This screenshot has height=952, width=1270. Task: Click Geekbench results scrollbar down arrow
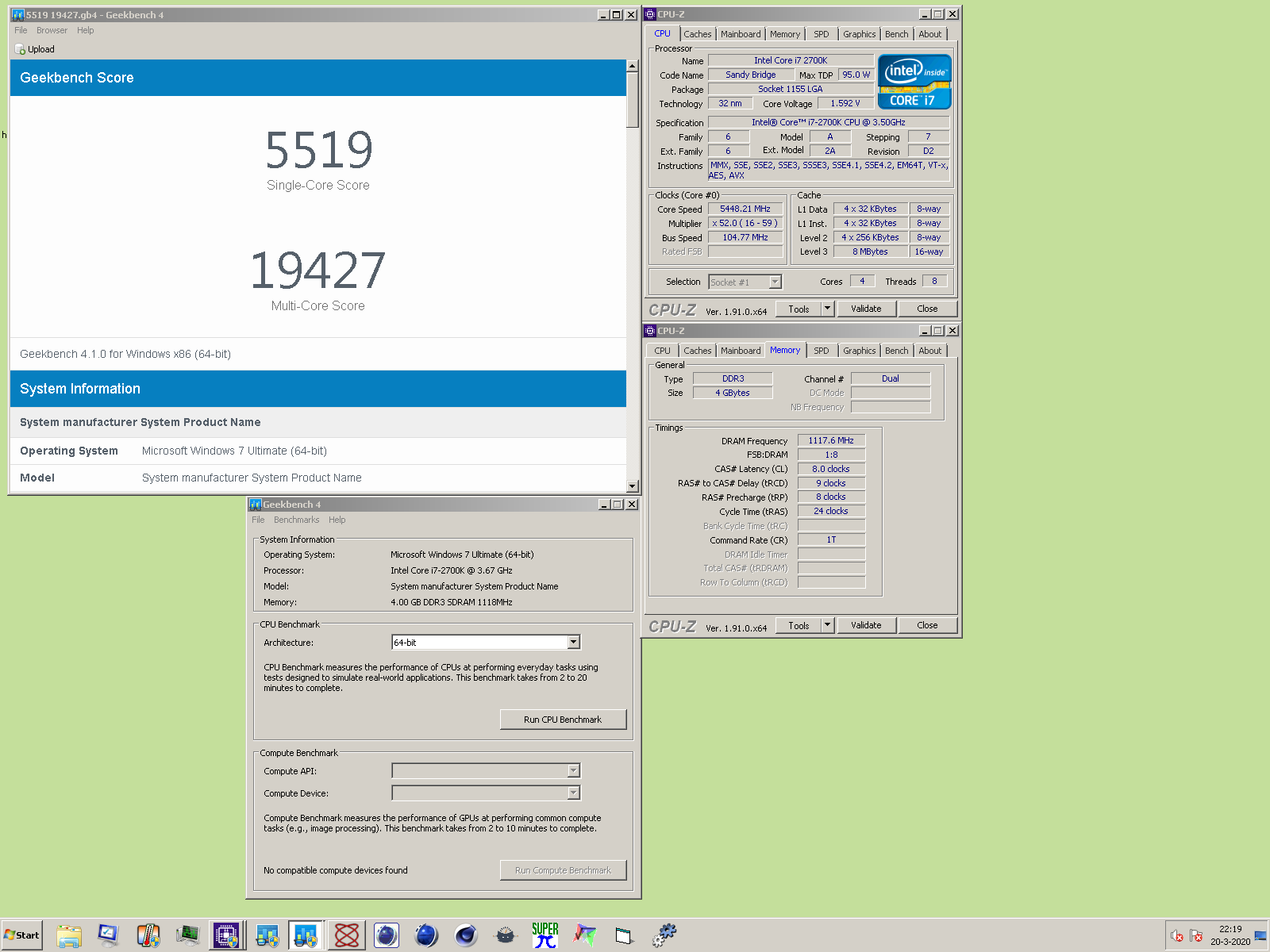[633, 486]
